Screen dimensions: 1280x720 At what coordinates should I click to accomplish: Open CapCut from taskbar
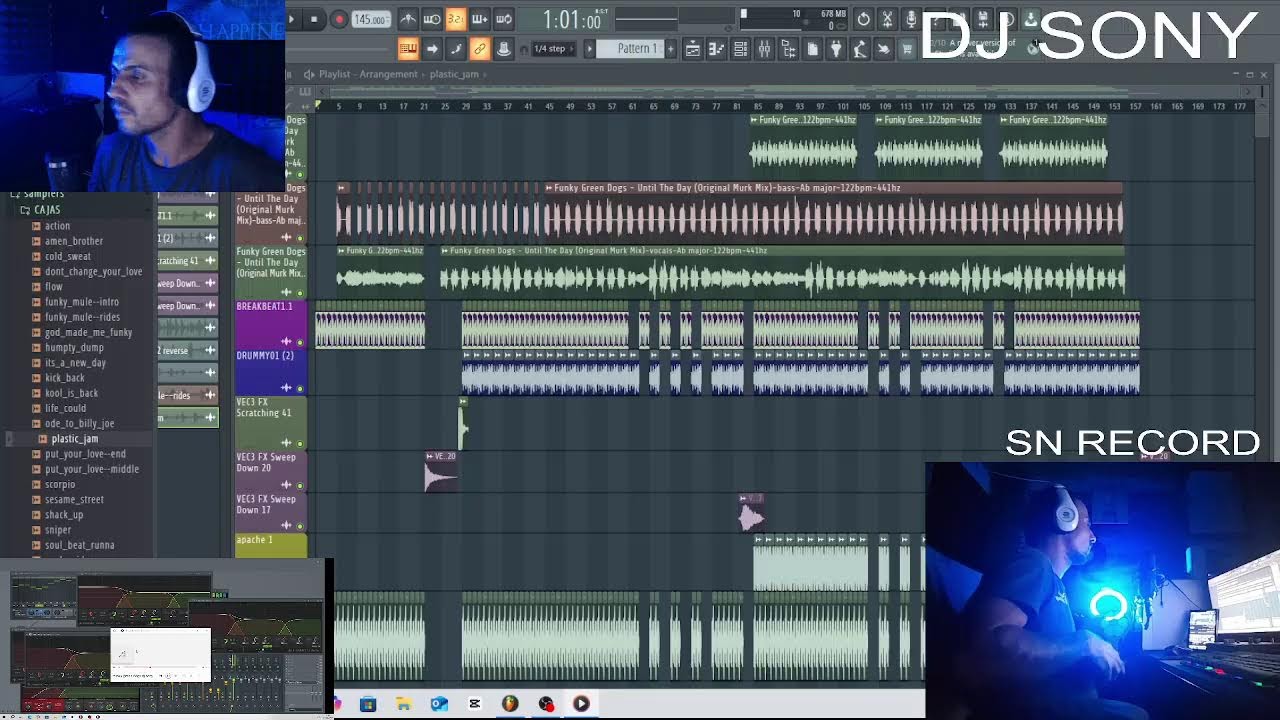tap(475, 704)
